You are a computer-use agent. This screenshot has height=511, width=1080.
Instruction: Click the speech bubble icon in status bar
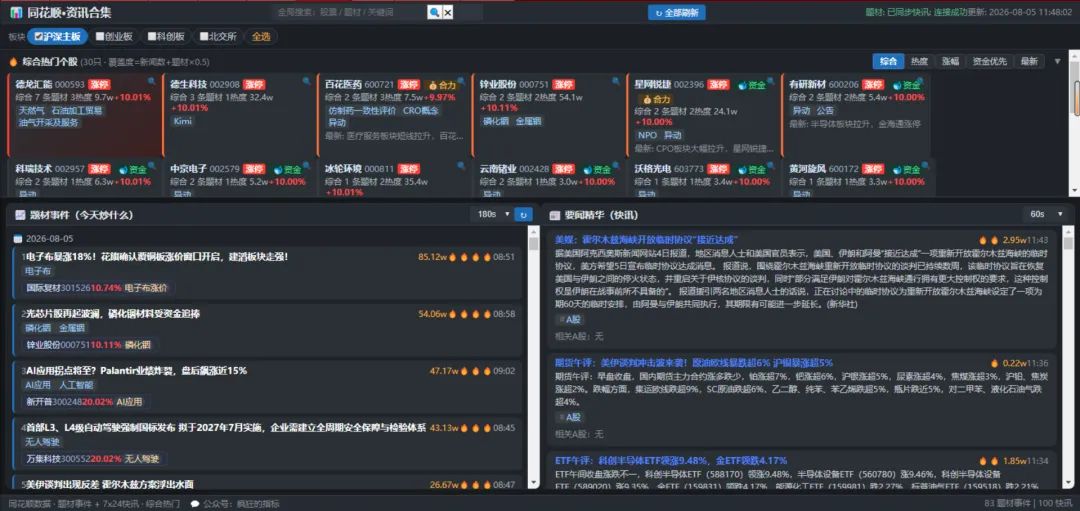click(x=196, y=503)
